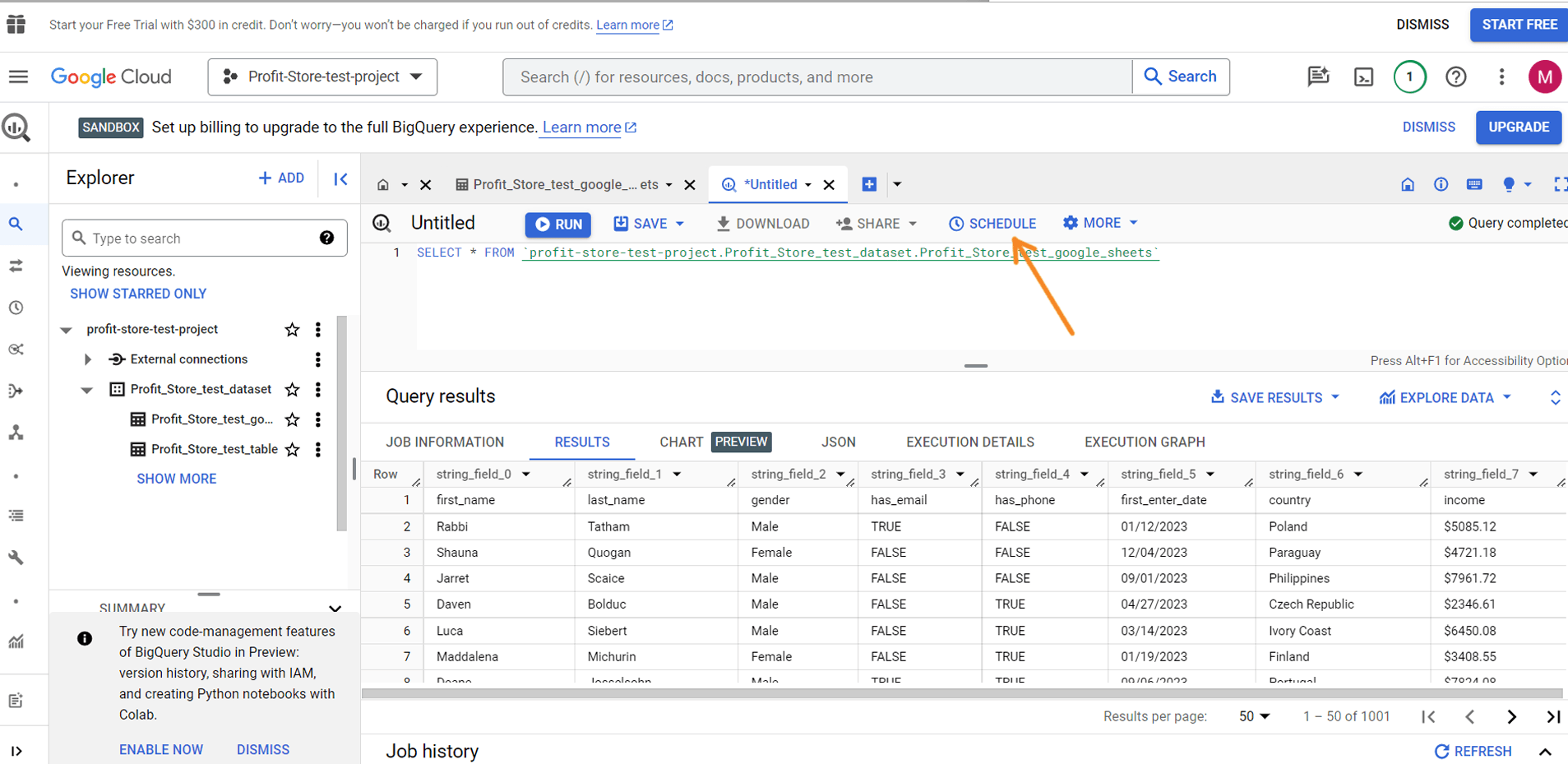Open keyboard shortcuts icon
The height and width of the screenshot is (764, 1568).
click(x=1474, y=184)
